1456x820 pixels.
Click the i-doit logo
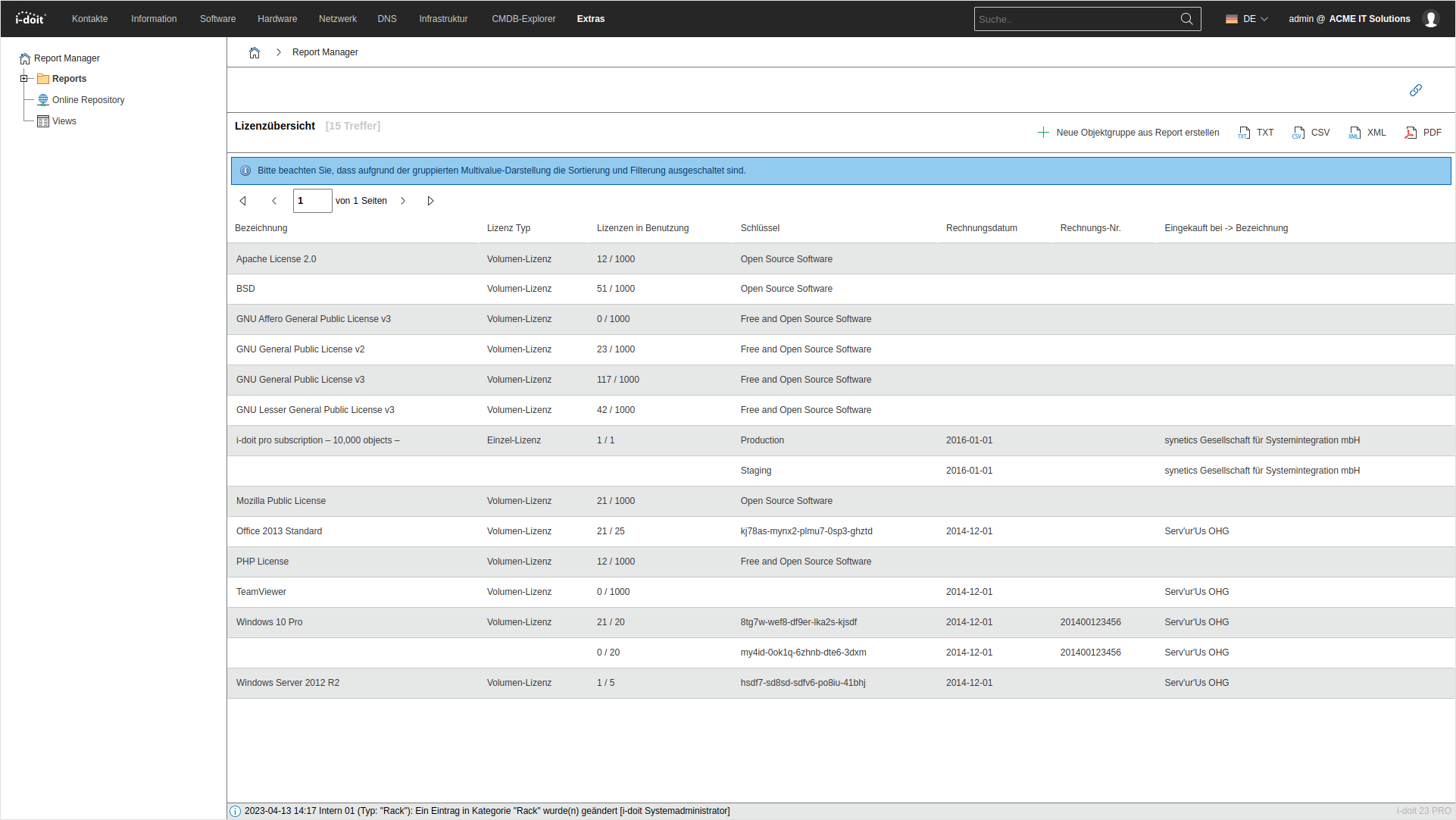(x=30, y=18)
